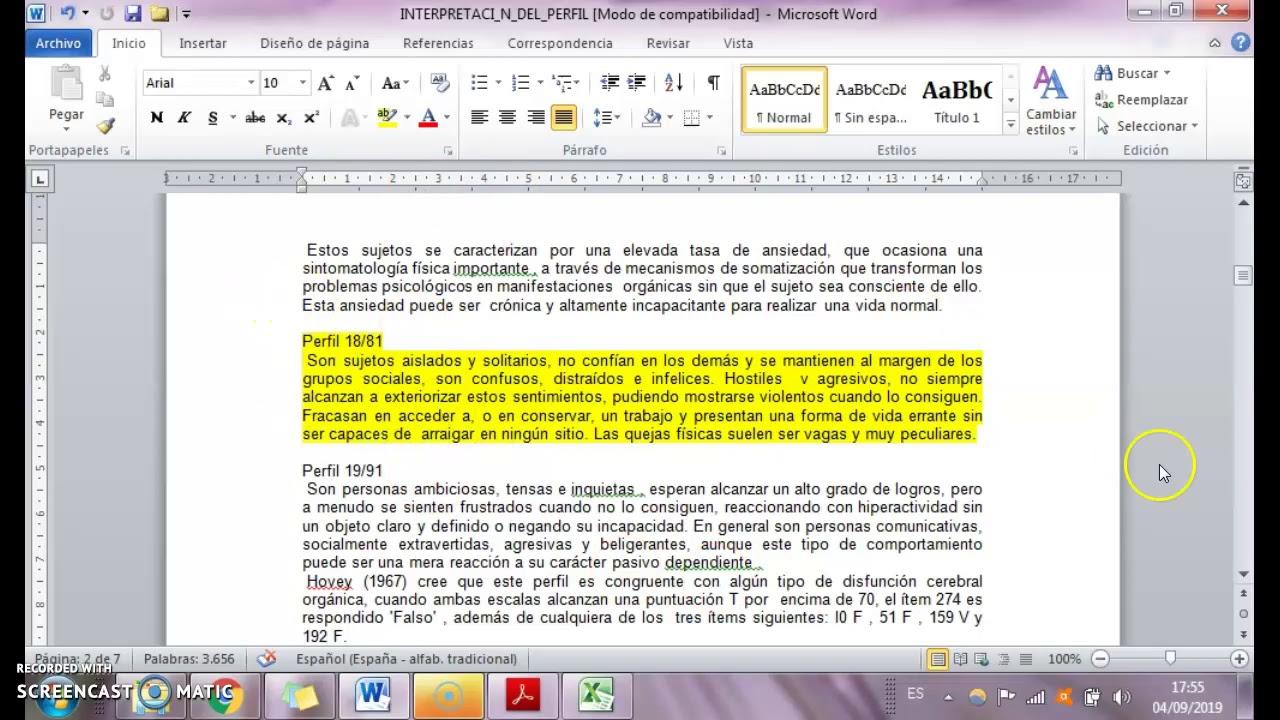This screenshot has width=1280, height=720.
Task: Increase paragraph indent
Action: tap(636, 83)
